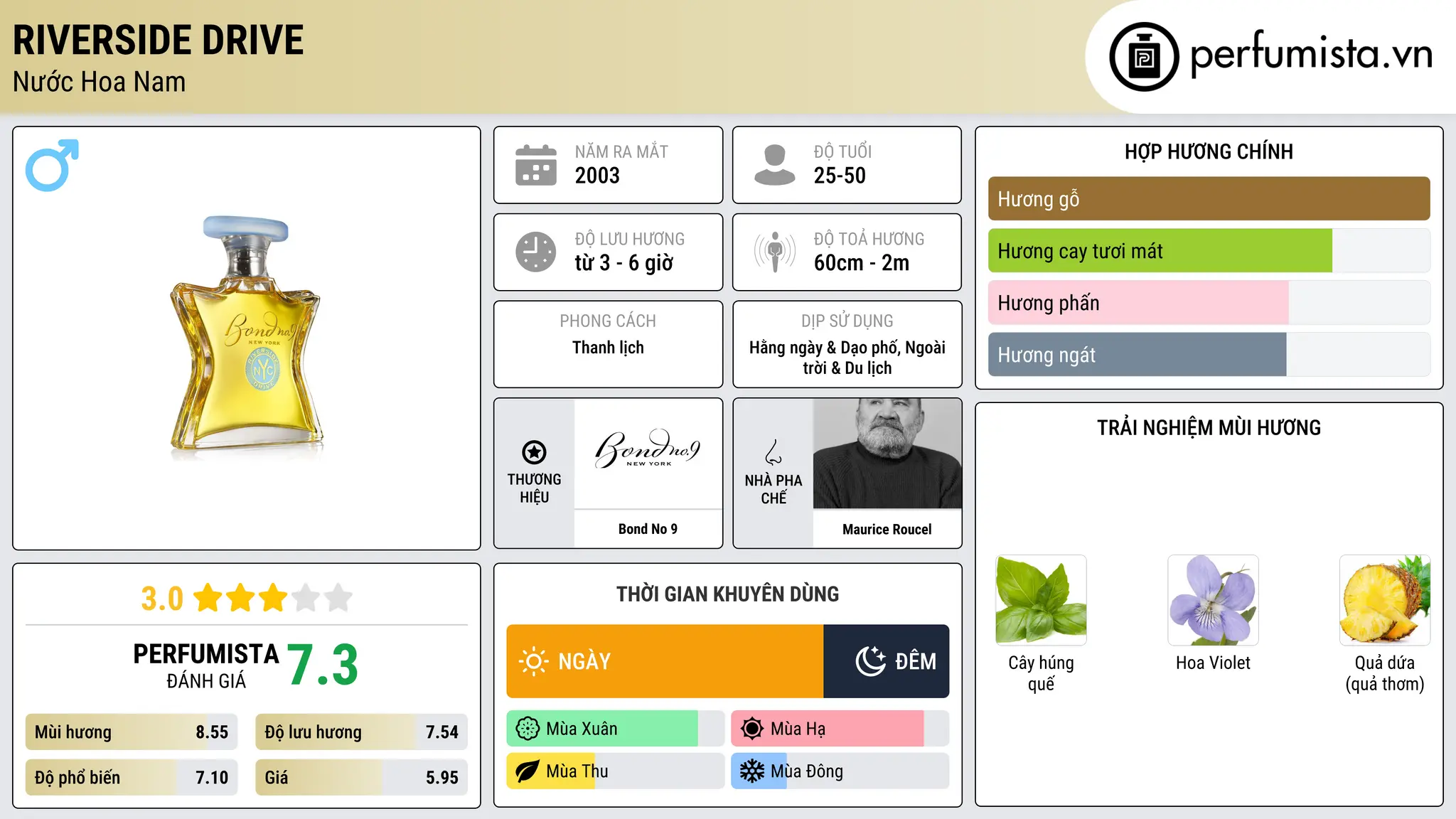The height and width of the screenshot is (819, 1456).
Task: Click the Hương ngát accord bar
Action: [x=1209, y=355]
